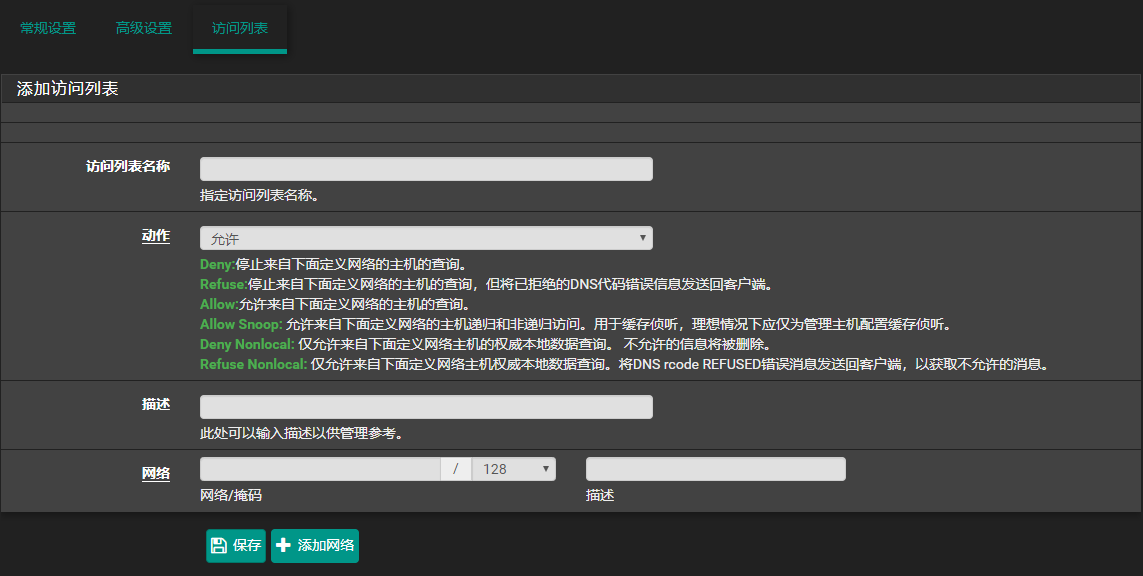The image size is (1143, 576).
Task: Click the 添加网络 button
Action: 315,546
